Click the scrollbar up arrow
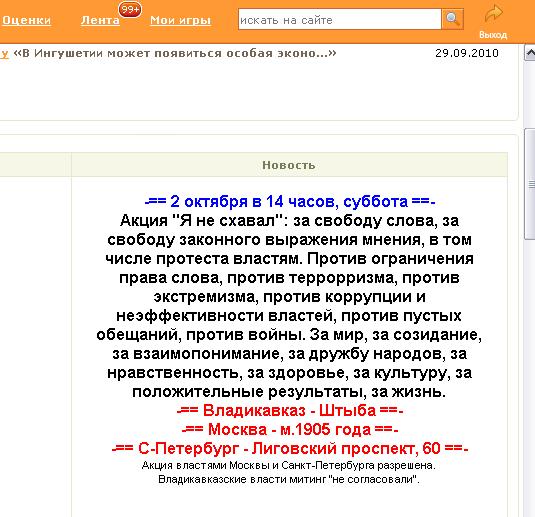The width and height of the screenshot is (535, 517). click(x=530, y=53)
